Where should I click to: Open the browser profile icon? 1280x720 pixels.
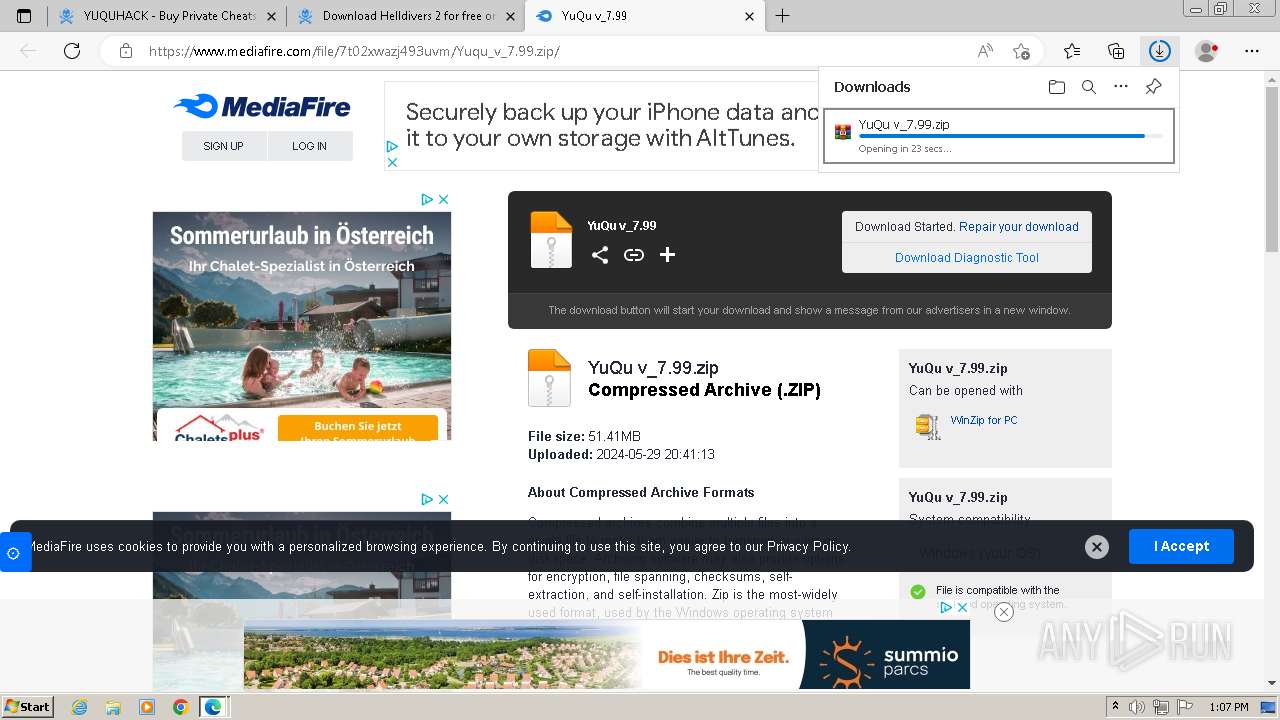(1207, 51)
